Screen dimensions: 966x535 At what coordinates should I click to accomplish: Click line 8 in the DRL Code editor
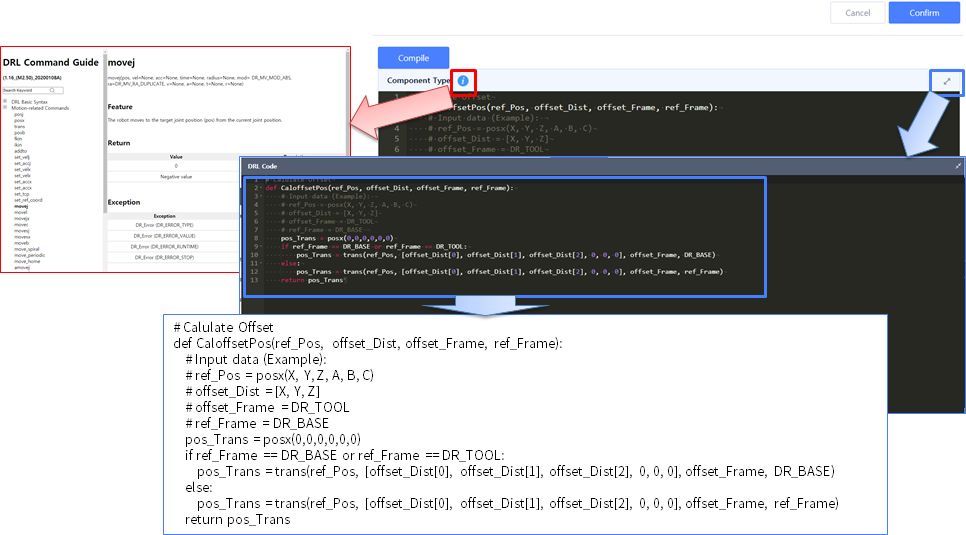pos(330,238)
